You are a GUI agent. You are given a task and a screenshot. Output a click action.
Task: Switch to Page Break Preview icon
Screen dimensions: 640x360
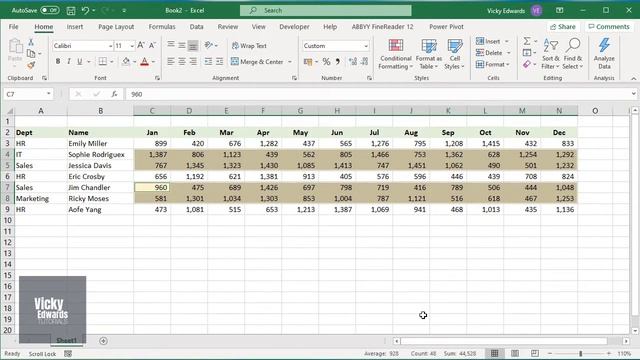click(x=535, y=353)
